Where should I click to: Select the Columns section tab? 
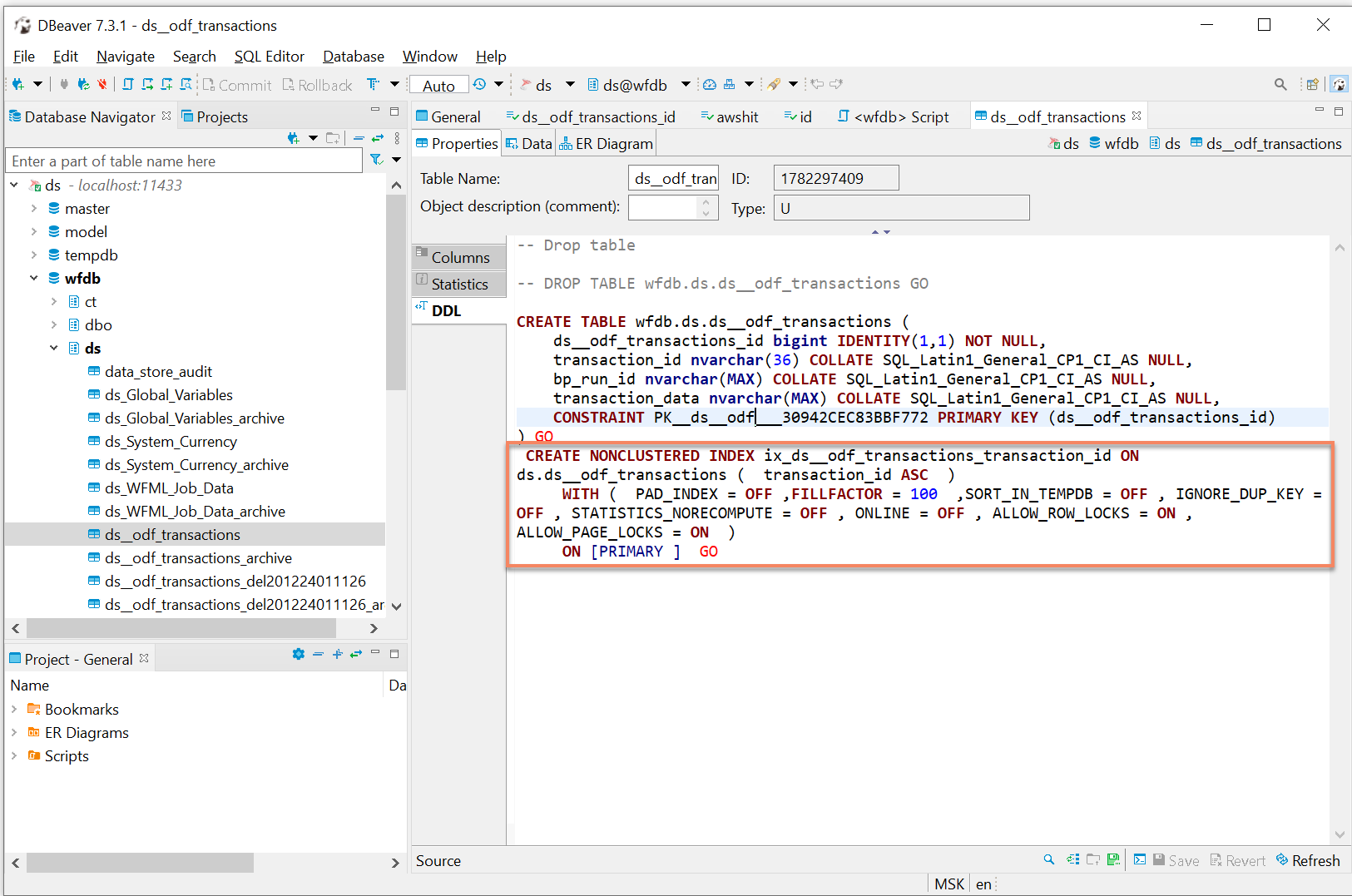pyautogui.click(x=459, y=257)
